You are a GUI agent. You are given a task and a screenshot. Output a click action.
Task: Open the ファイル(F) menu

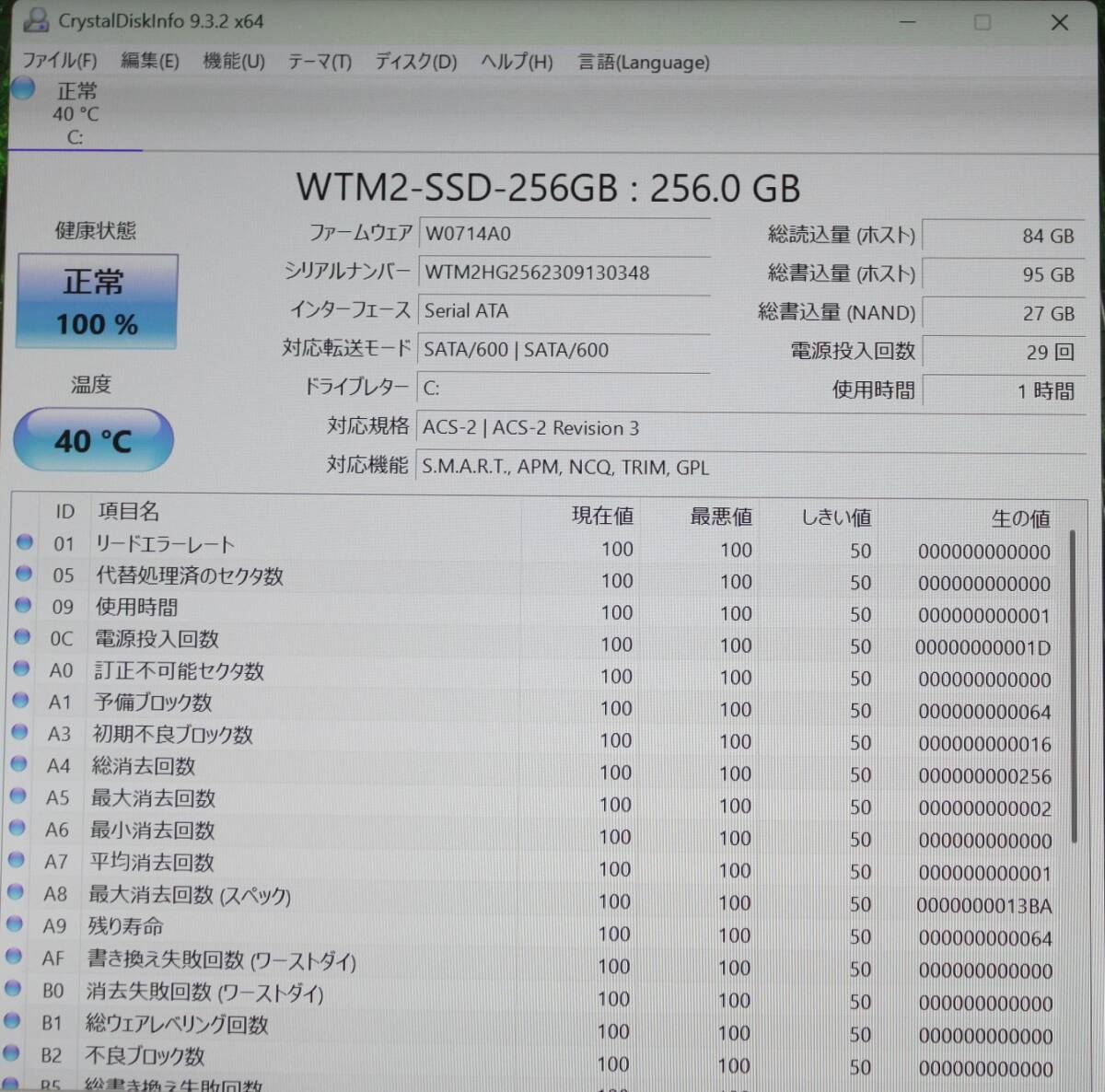pyautogui.click(x=59, y=62)
